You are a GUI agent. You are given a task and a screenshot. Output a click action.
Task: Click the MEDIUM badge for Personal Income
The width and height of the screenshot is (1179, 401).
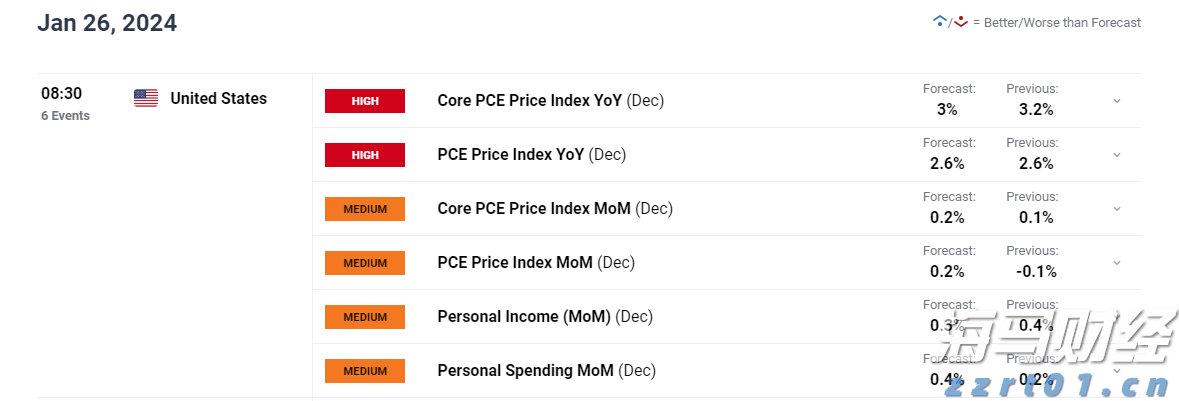tap(365, 317)
